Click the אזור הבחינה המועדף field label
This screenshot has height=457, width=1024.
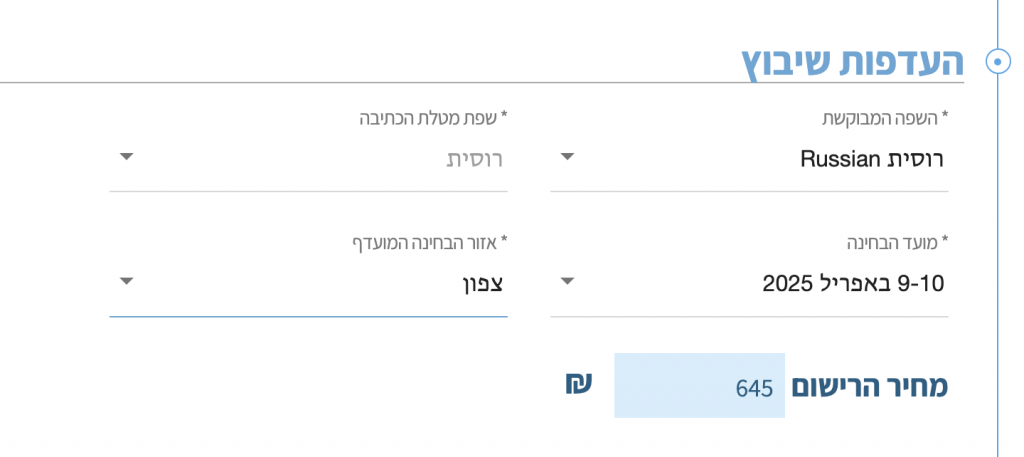tap(430, 243)
